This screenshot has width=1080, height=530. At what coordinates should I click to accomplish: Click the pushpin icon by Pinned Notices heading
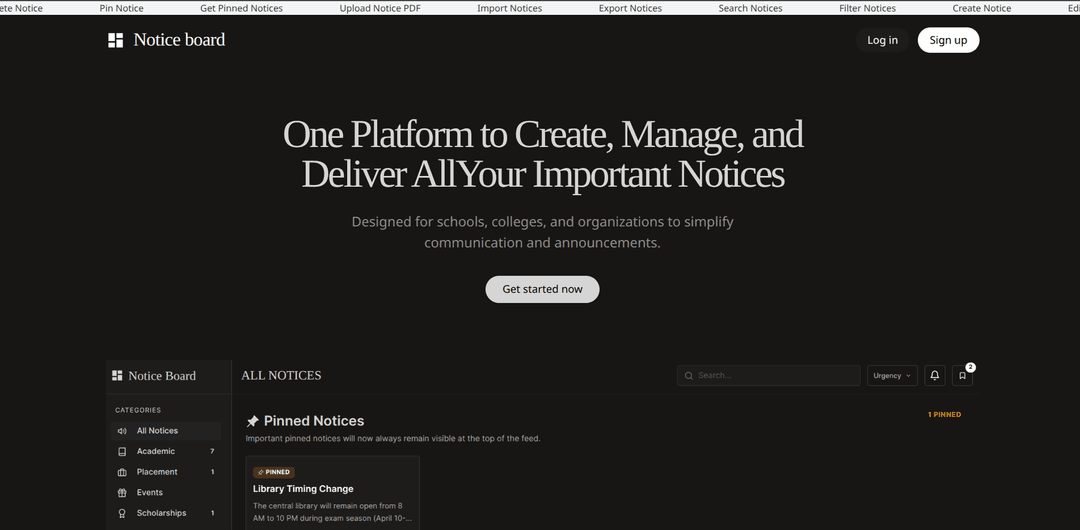[252, 422]
